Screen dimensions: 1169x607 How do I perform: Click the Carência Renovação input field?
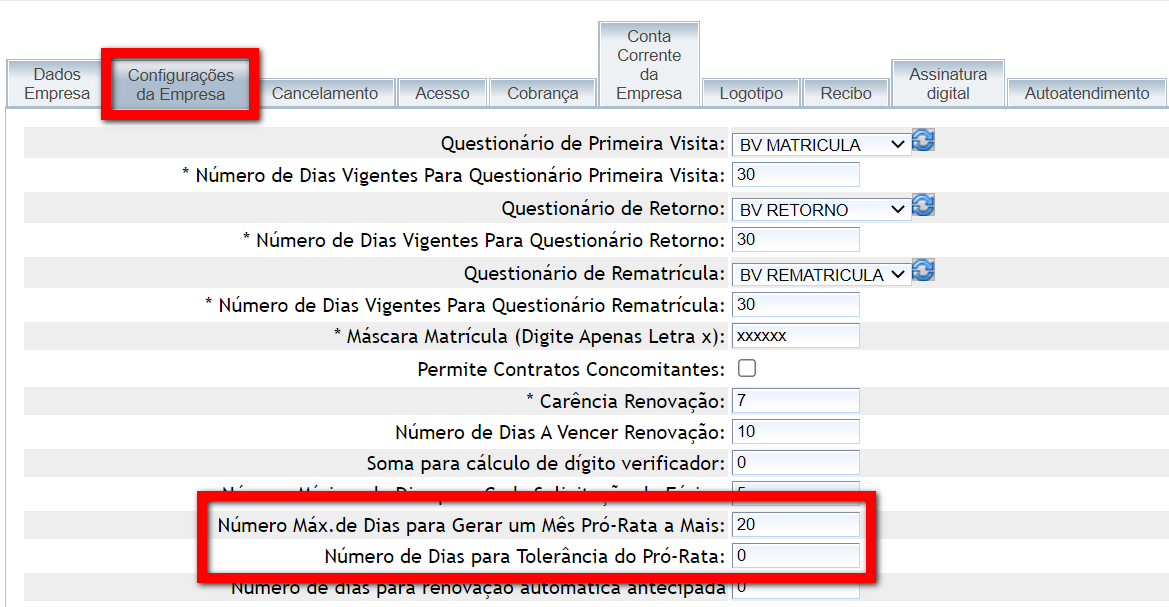[796, 401]
